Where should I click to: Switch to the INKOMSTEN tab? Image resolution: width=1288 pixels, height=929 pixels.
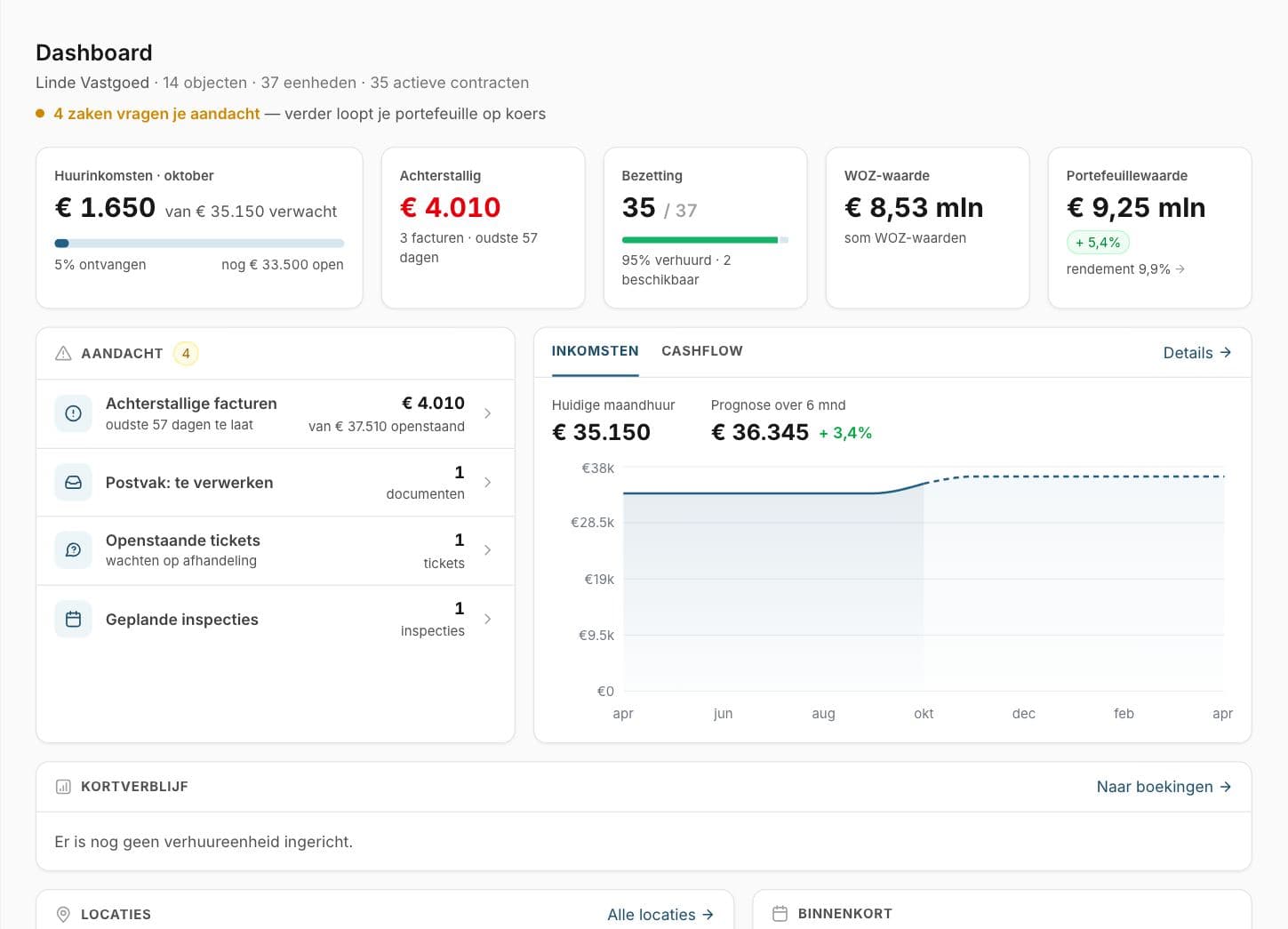(x=595, y=351)
